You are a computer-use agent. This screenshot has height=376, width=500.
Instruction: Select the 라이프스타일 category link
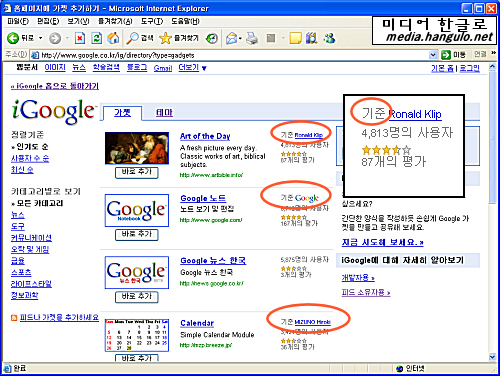click(x=31, y=284)
